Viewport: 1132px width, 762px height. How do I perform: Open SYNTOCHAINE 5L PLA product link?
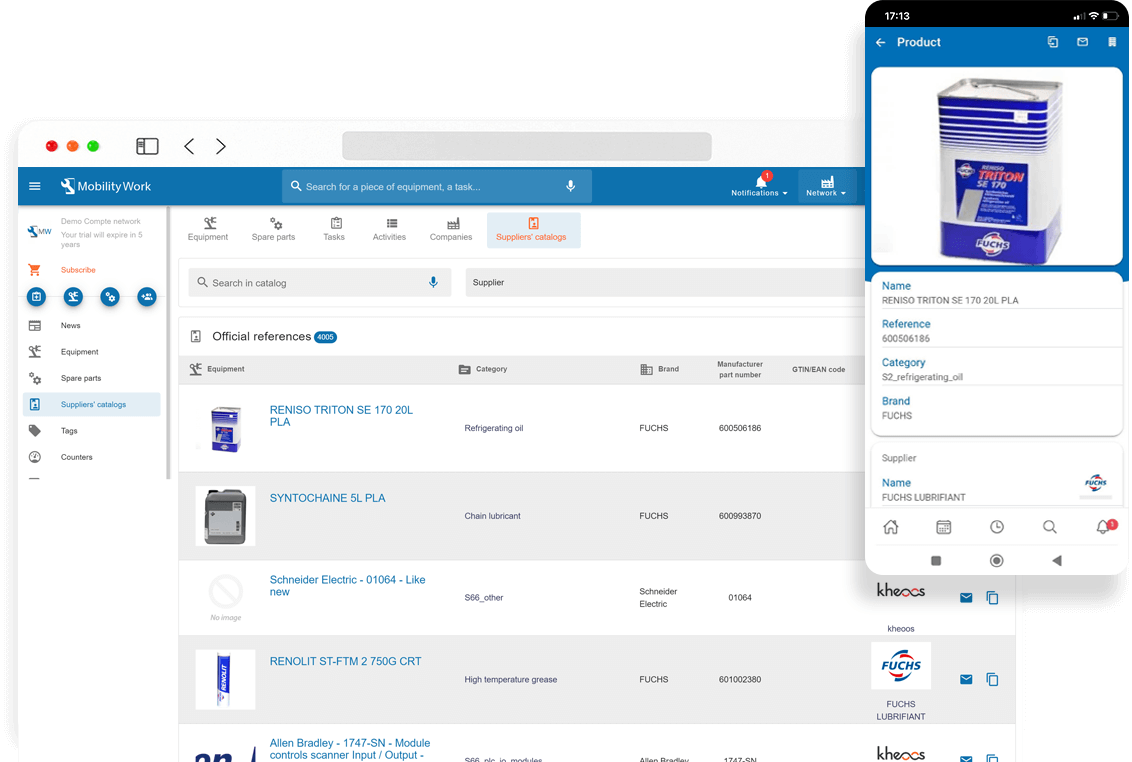pyautogui.click(x=327, y=498)
